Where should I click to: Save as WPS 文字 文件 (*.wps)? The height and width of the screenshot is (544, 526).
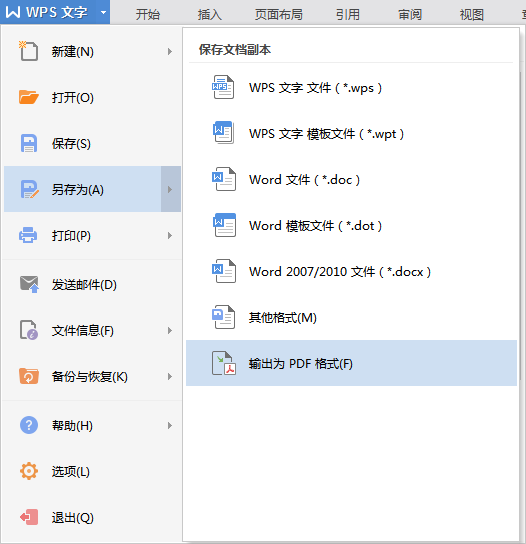[x=351, y=87]
